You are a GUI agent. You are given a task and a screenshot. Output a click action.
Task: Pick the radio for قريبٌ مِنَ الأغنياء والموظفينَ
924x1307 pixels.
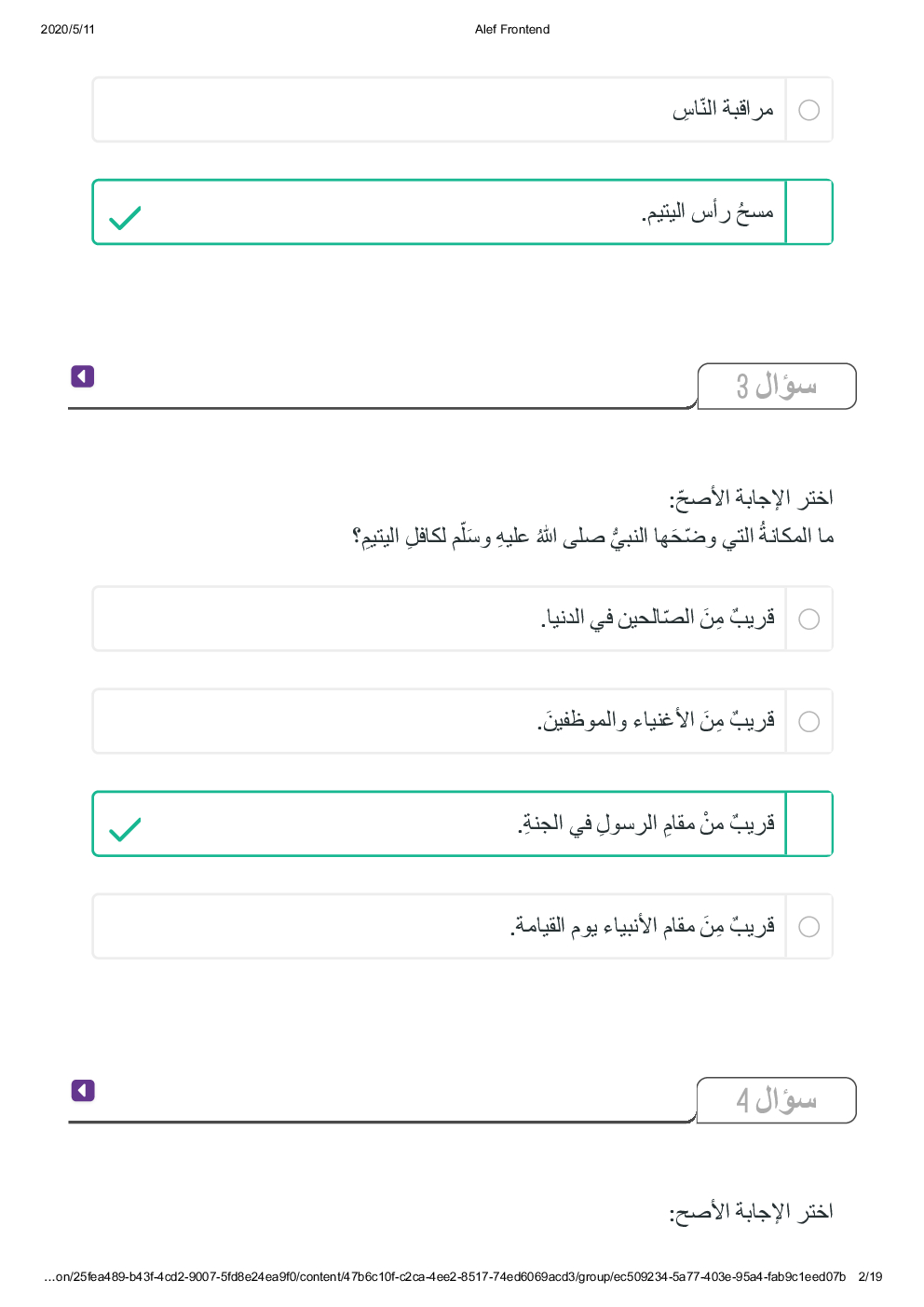point(809,721)
